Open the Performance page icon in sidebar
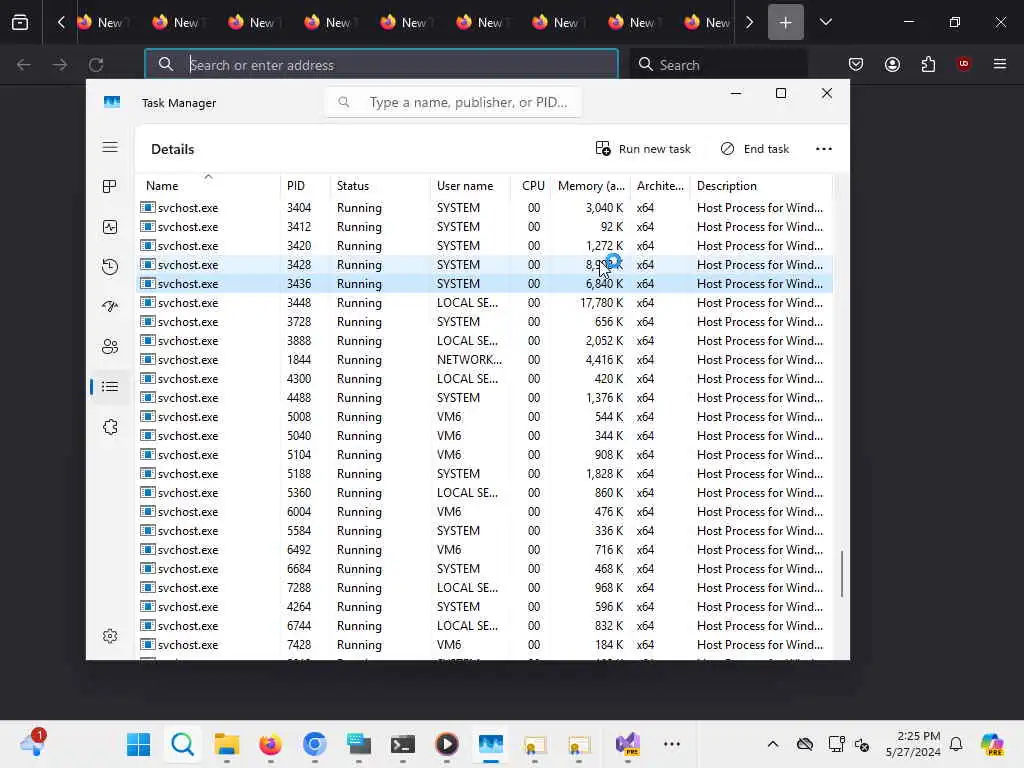 pyautogui.click(x=110, y=227)
